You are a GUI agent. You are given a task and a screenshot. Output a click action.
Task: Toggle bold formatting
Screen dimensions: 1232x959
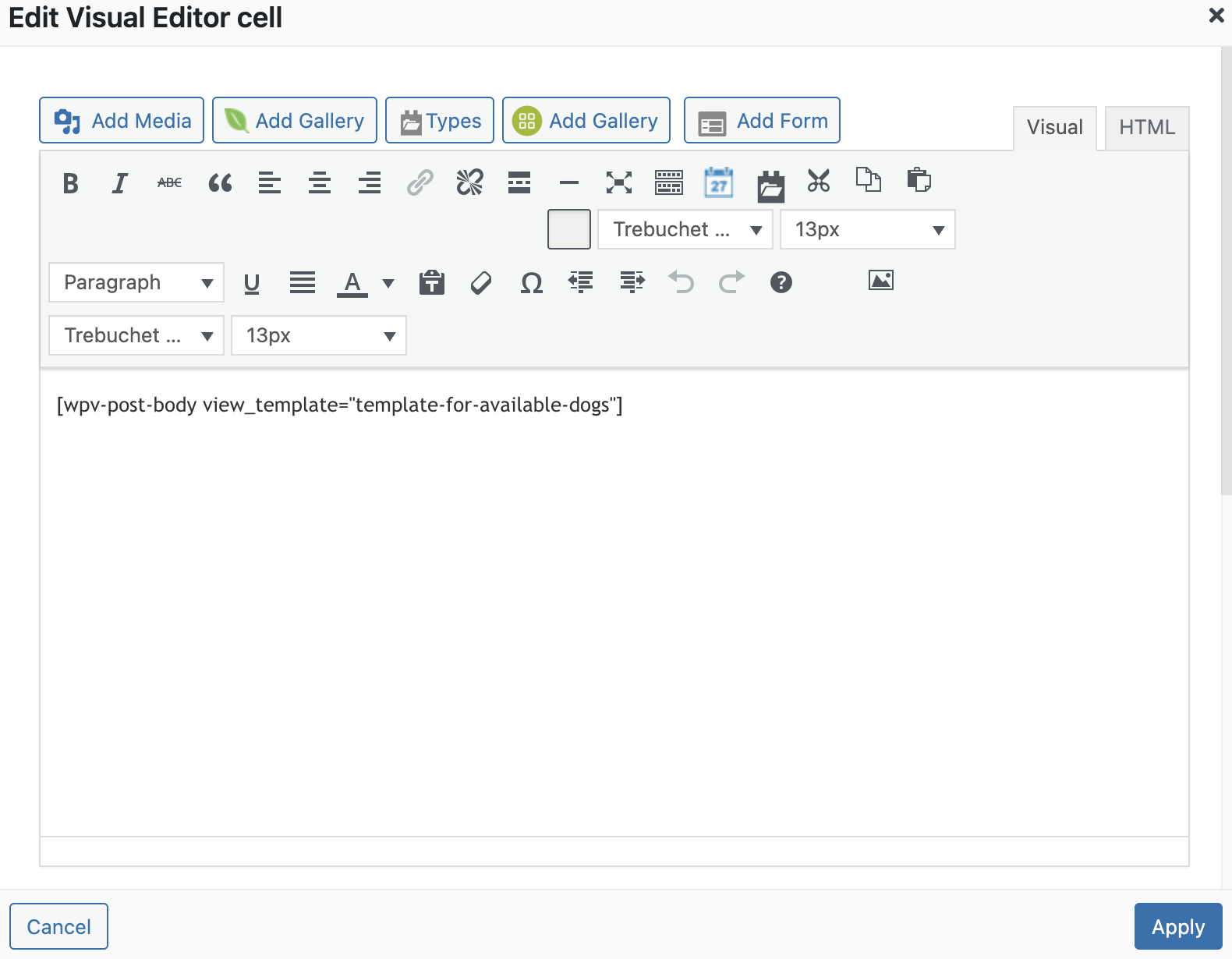(x=70, y=183)
